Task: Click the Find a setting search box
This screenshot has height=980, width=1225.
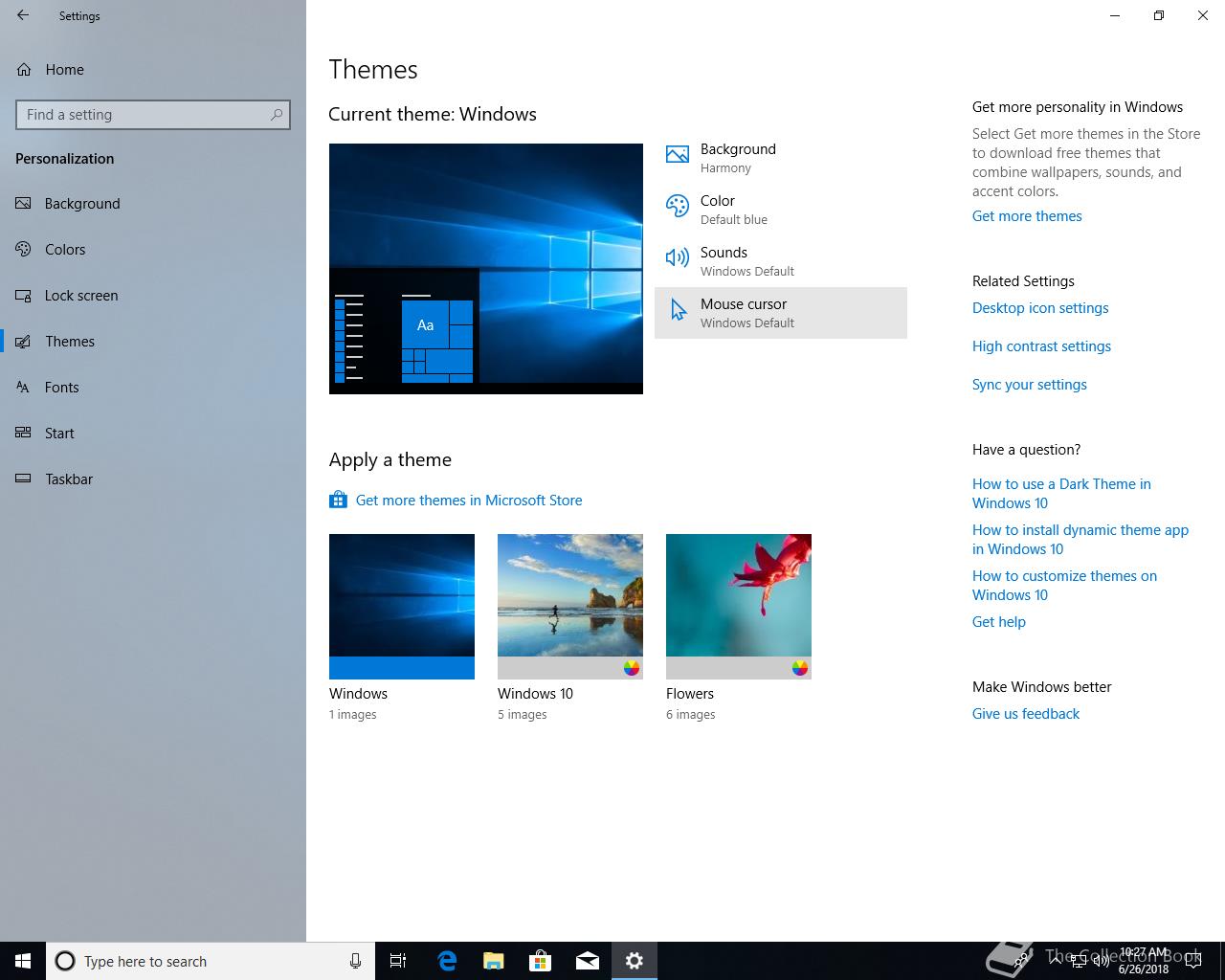Action: [x=153, y=115]
